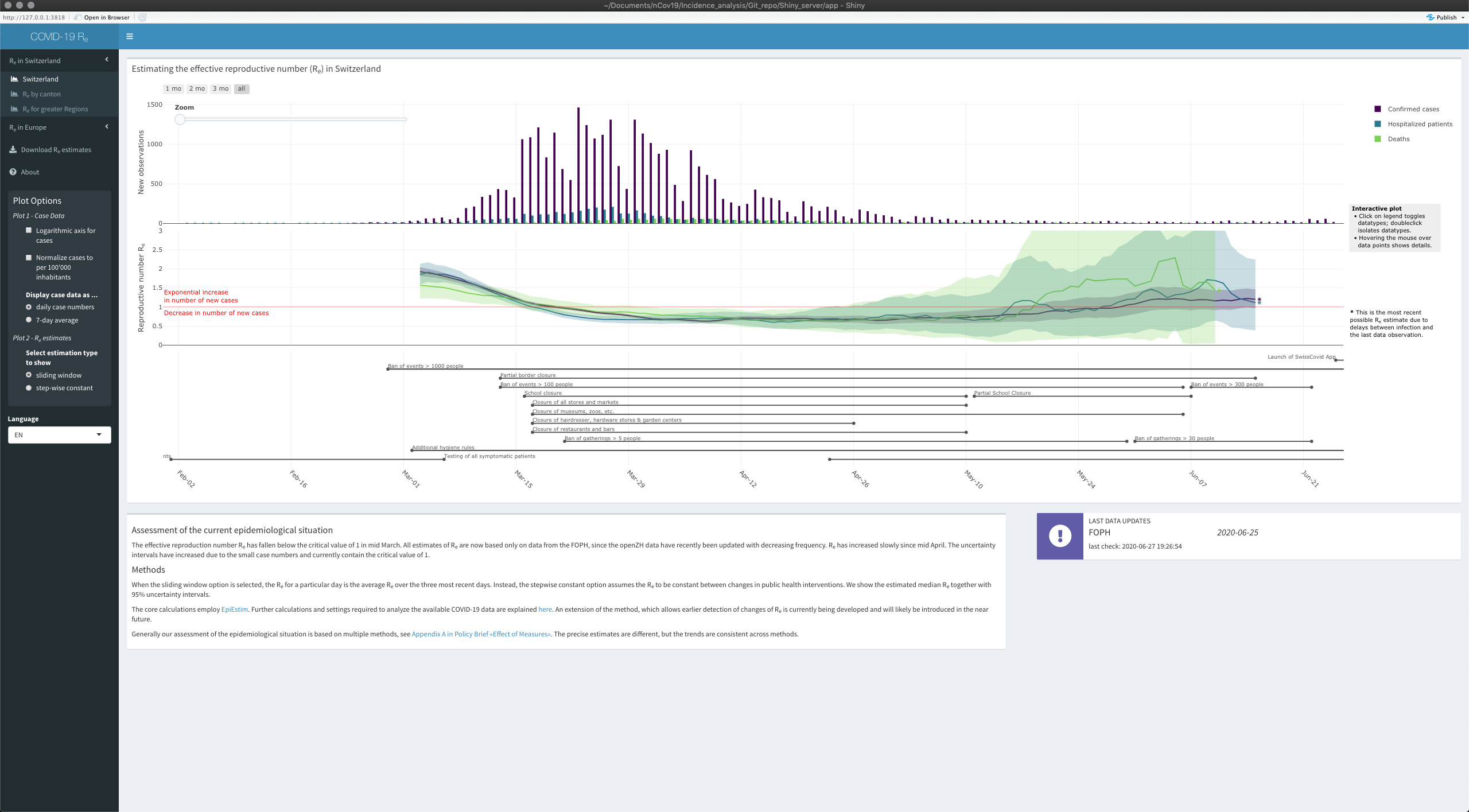This screenshot has height=812, width=1469.
Task: Click the About question mark icon
Action: click(x=13, y=172)
